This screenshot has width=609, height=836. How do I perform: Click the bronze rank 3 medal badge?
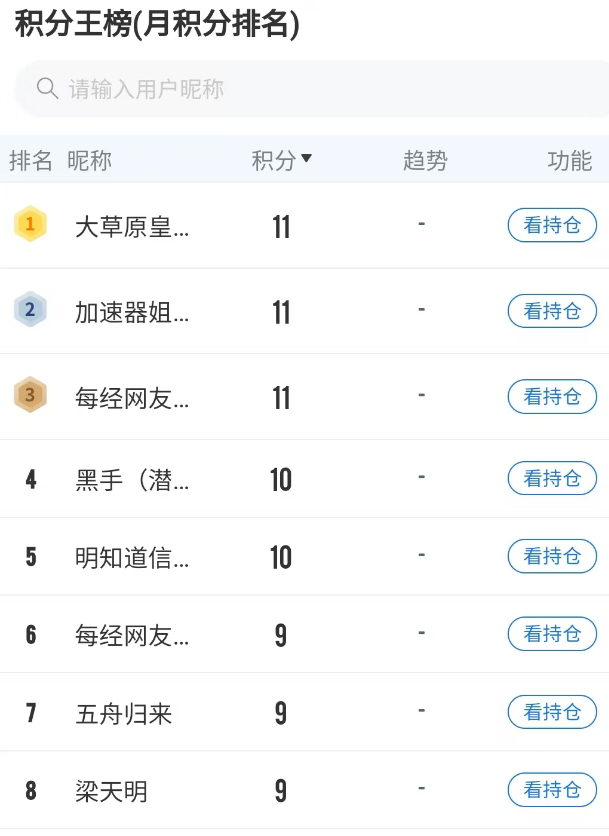tap(30, 395)
